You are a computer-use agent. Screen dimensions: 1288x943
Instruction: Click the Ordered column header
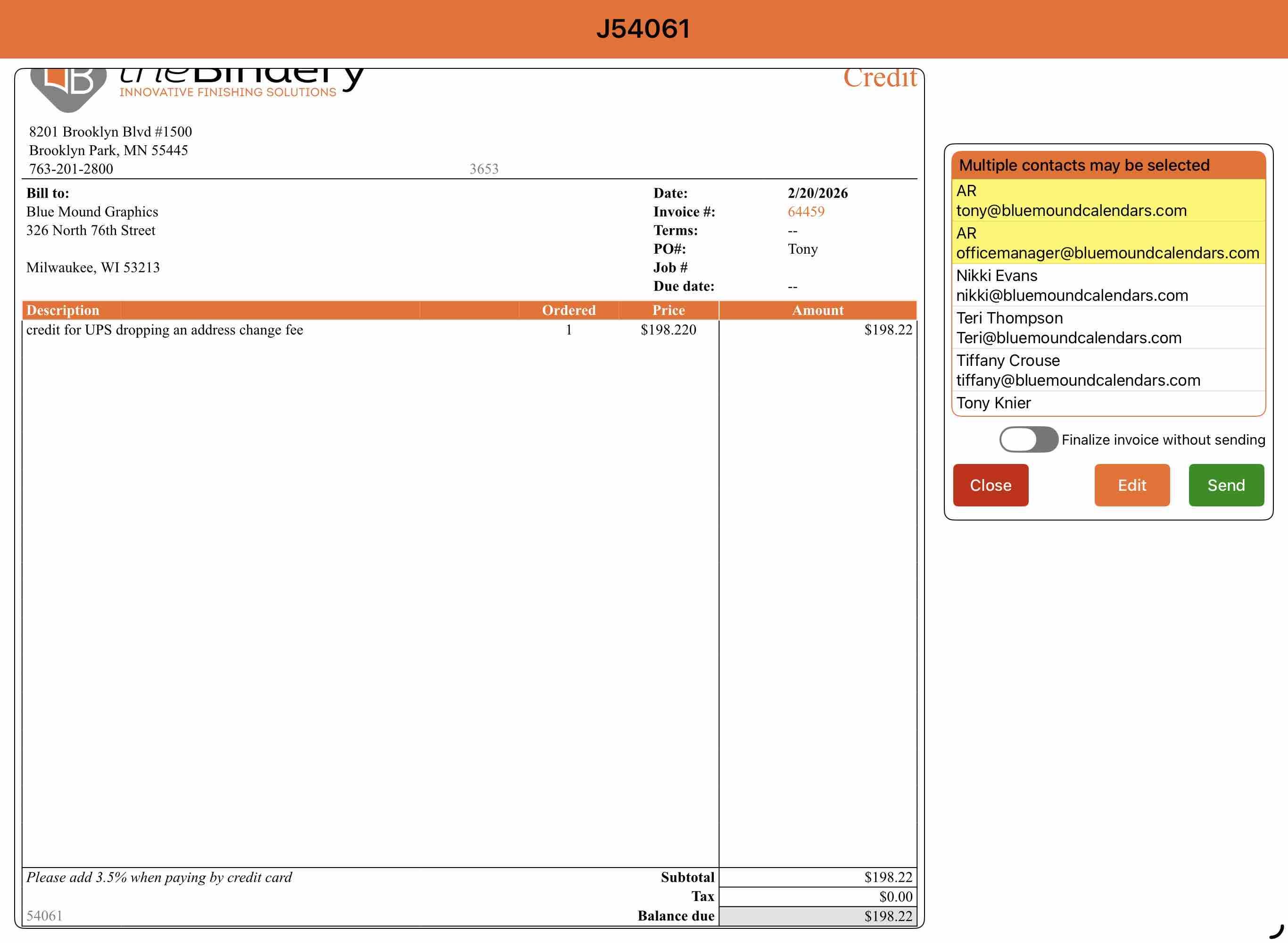[x=569, y=310]
